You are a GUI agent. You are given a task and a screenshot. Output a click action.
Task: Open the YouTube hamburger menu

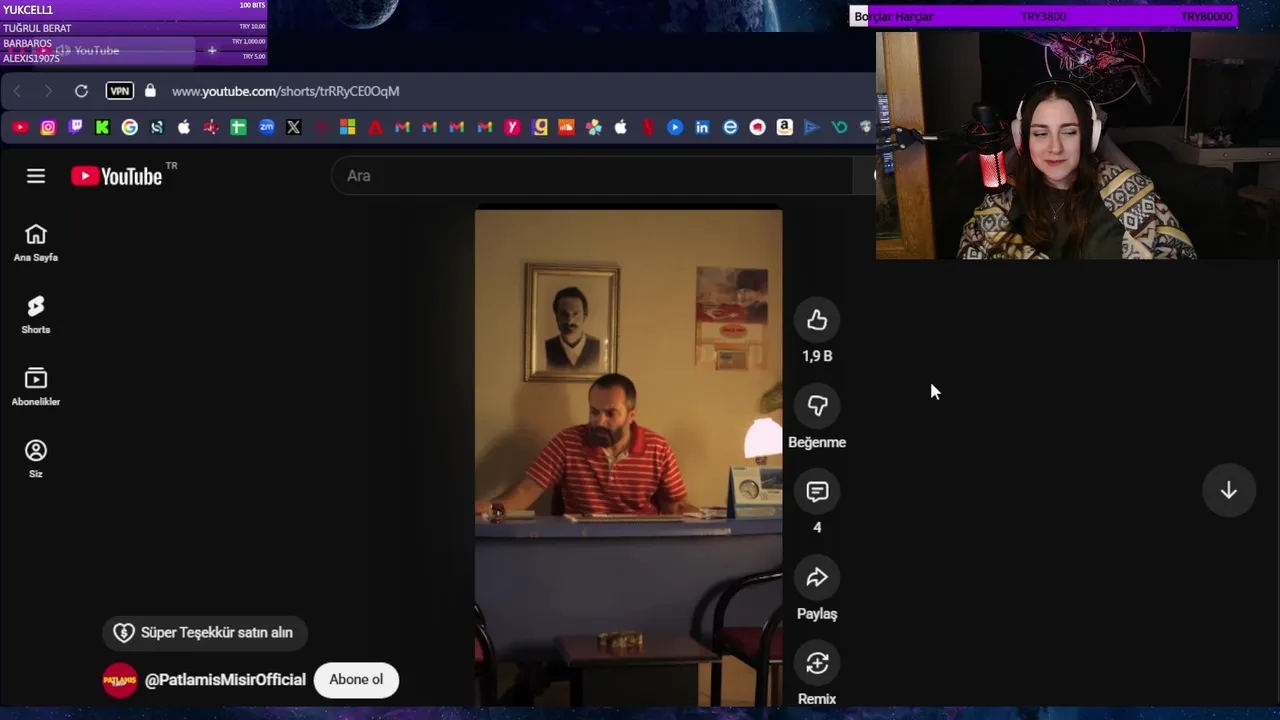pos(36,176)
